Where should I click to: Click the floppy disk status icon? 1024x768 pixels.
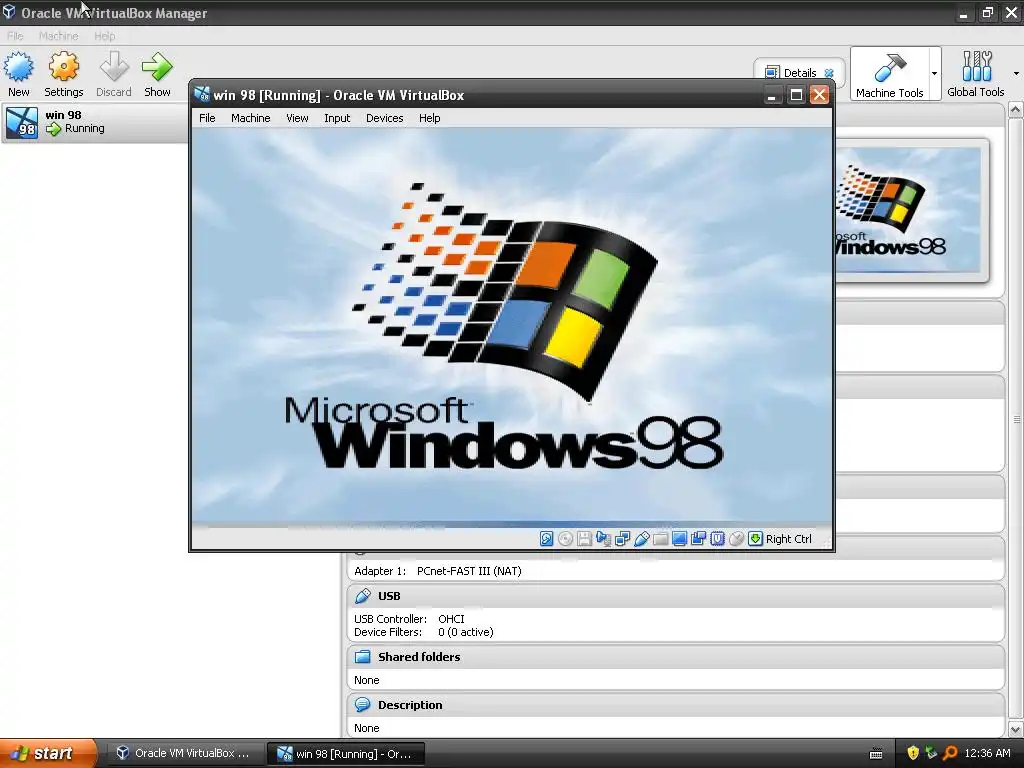[584, 538]
